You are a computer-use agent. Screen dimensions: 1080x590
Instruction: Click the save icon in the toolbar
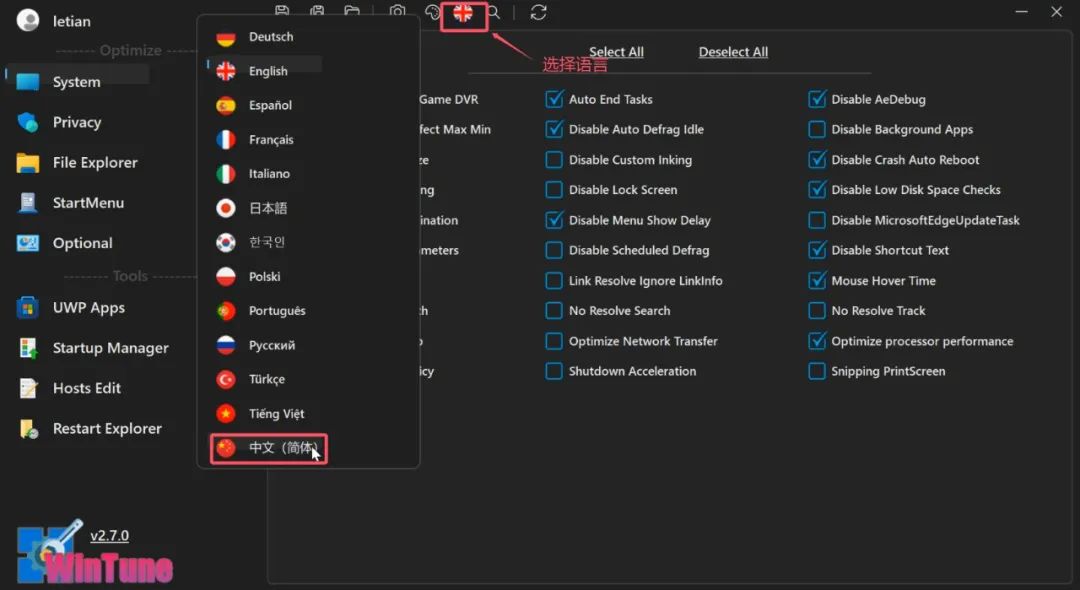282,12
